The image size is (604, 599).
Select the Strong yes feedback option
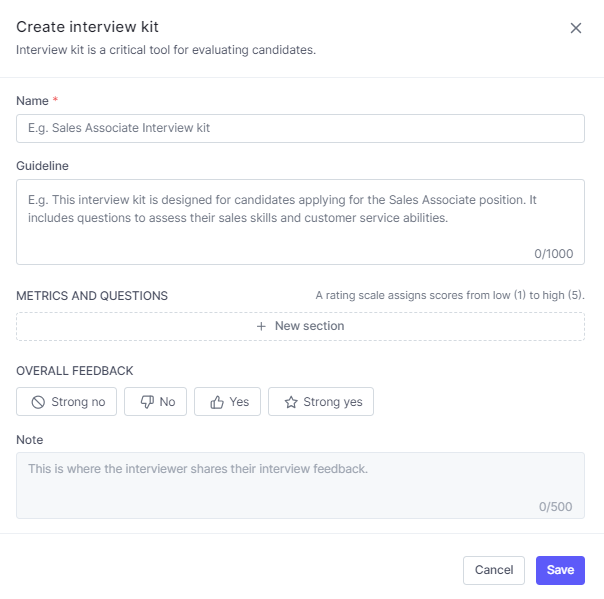click(x=321, y=402)
